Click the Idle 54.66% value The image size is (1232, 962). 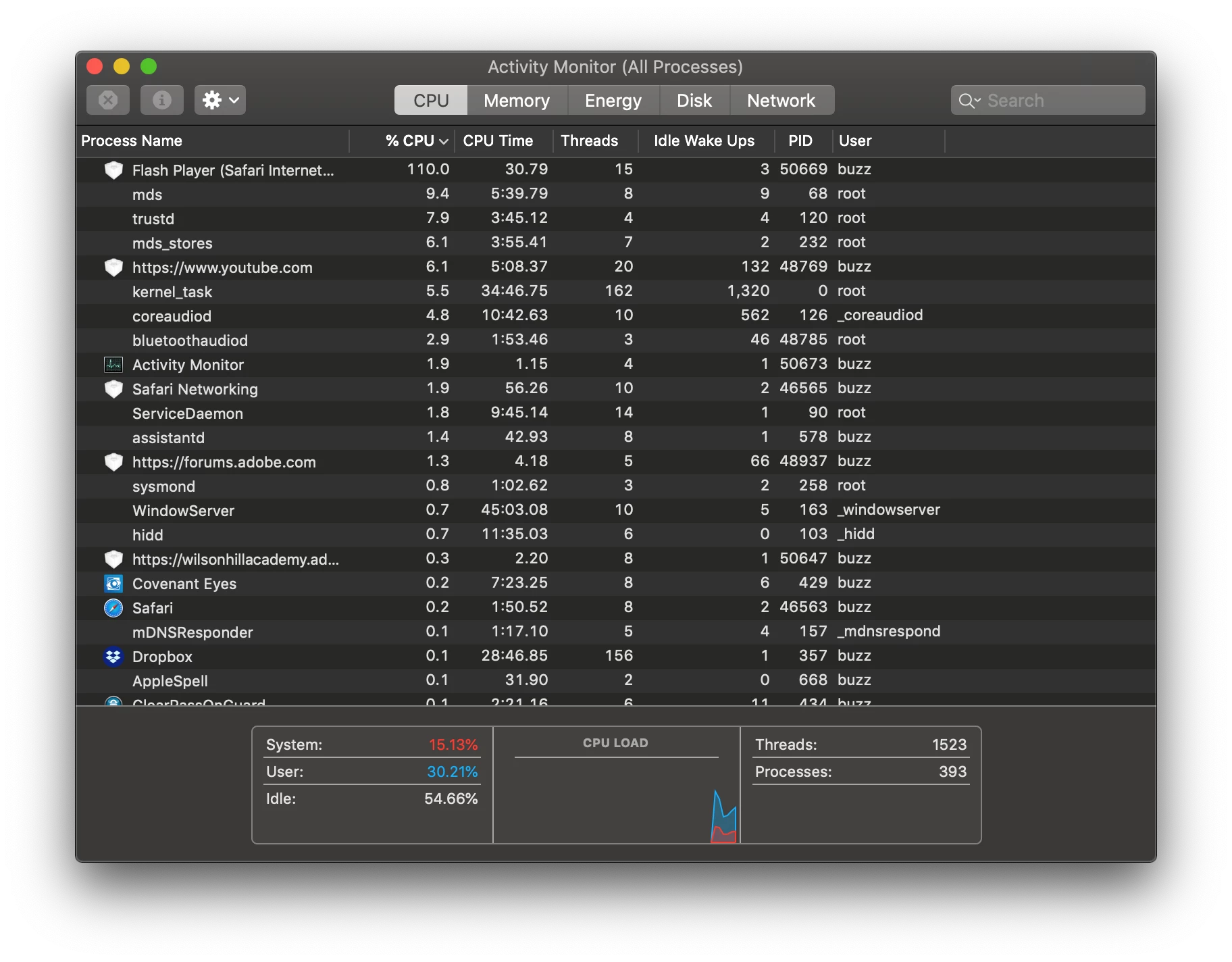click(x=451, y=799)
